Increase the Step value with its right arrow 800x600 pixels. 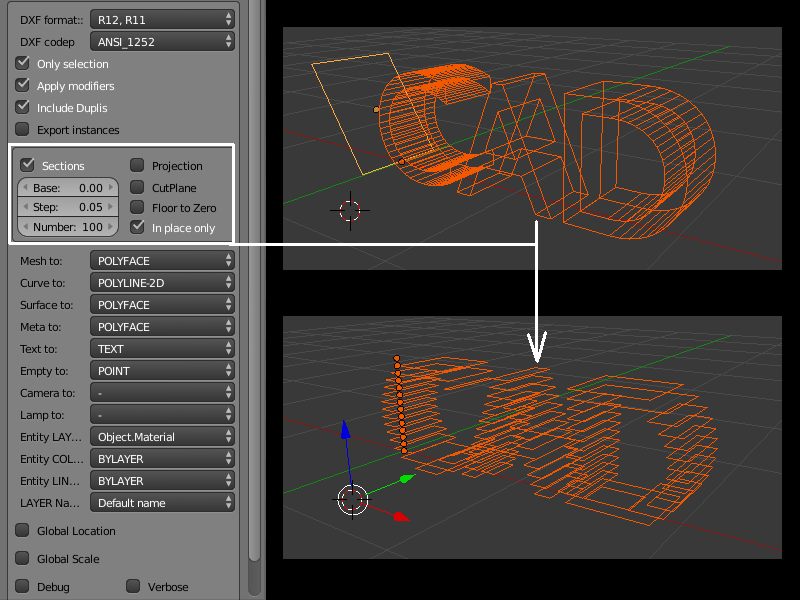[x=111, y=207]
